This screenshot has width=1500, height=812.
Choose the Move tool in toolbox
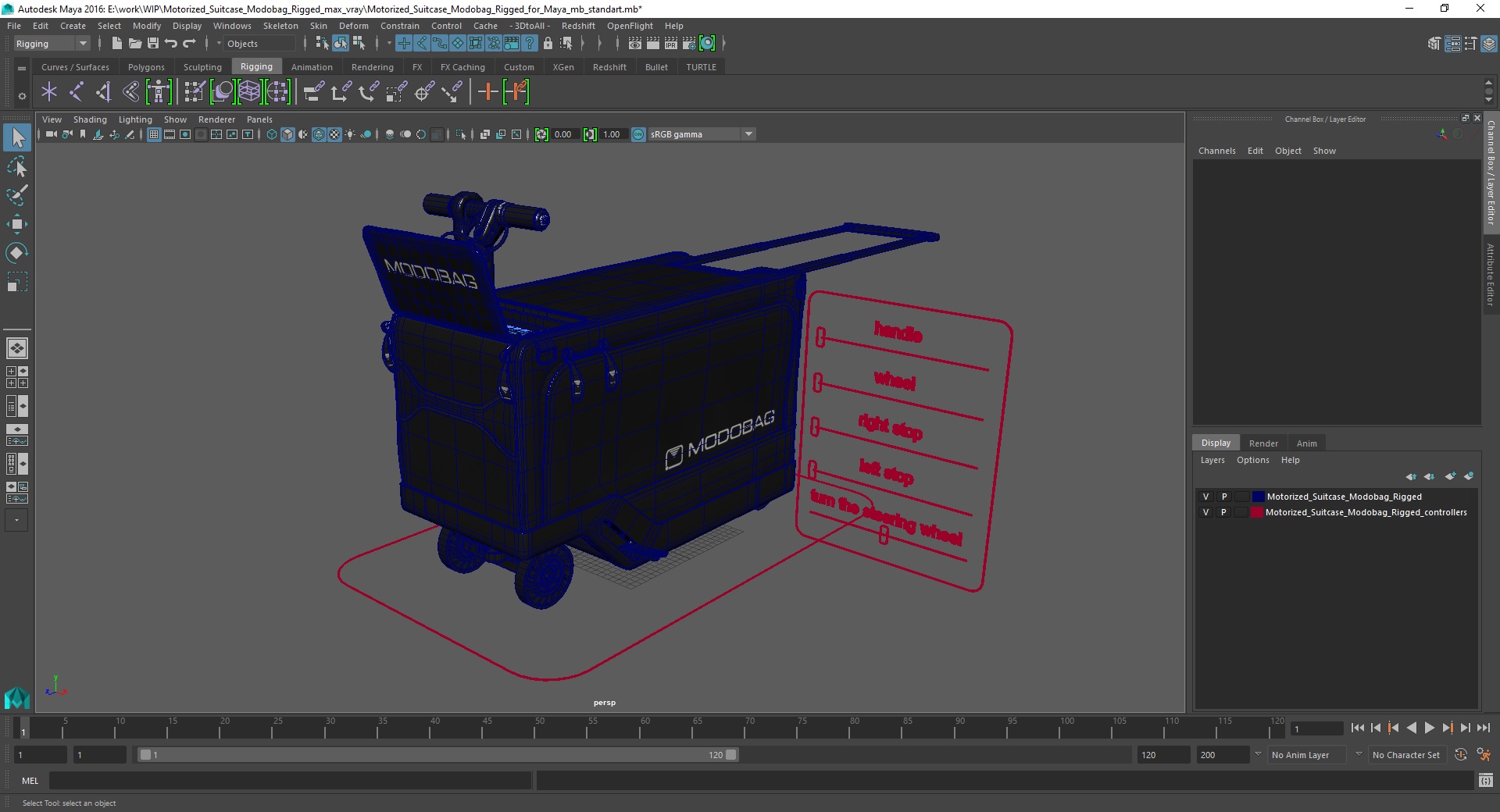[17, 224]
